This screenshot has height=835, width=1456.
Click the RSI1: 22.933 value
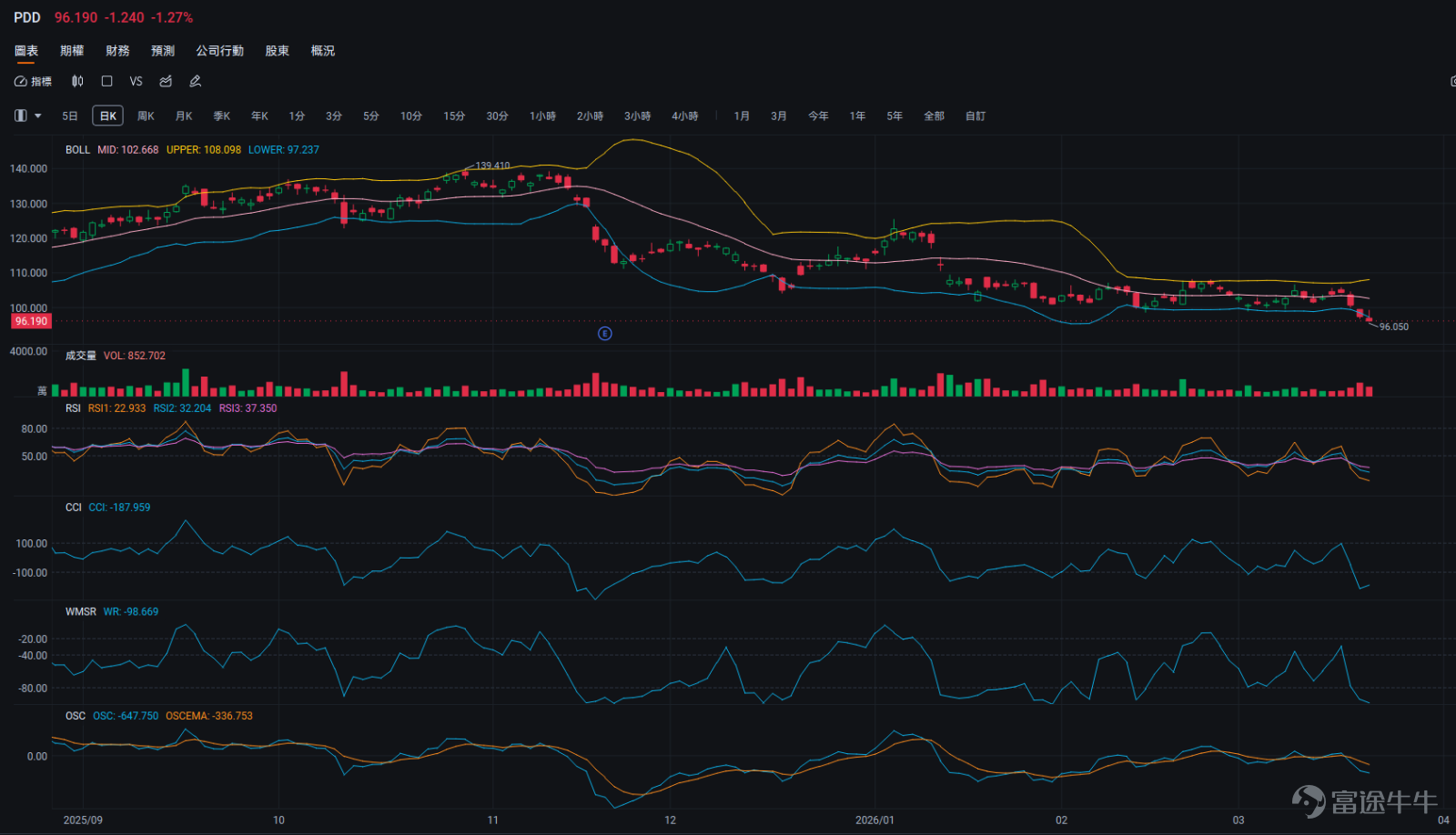[x=116, y=408]
